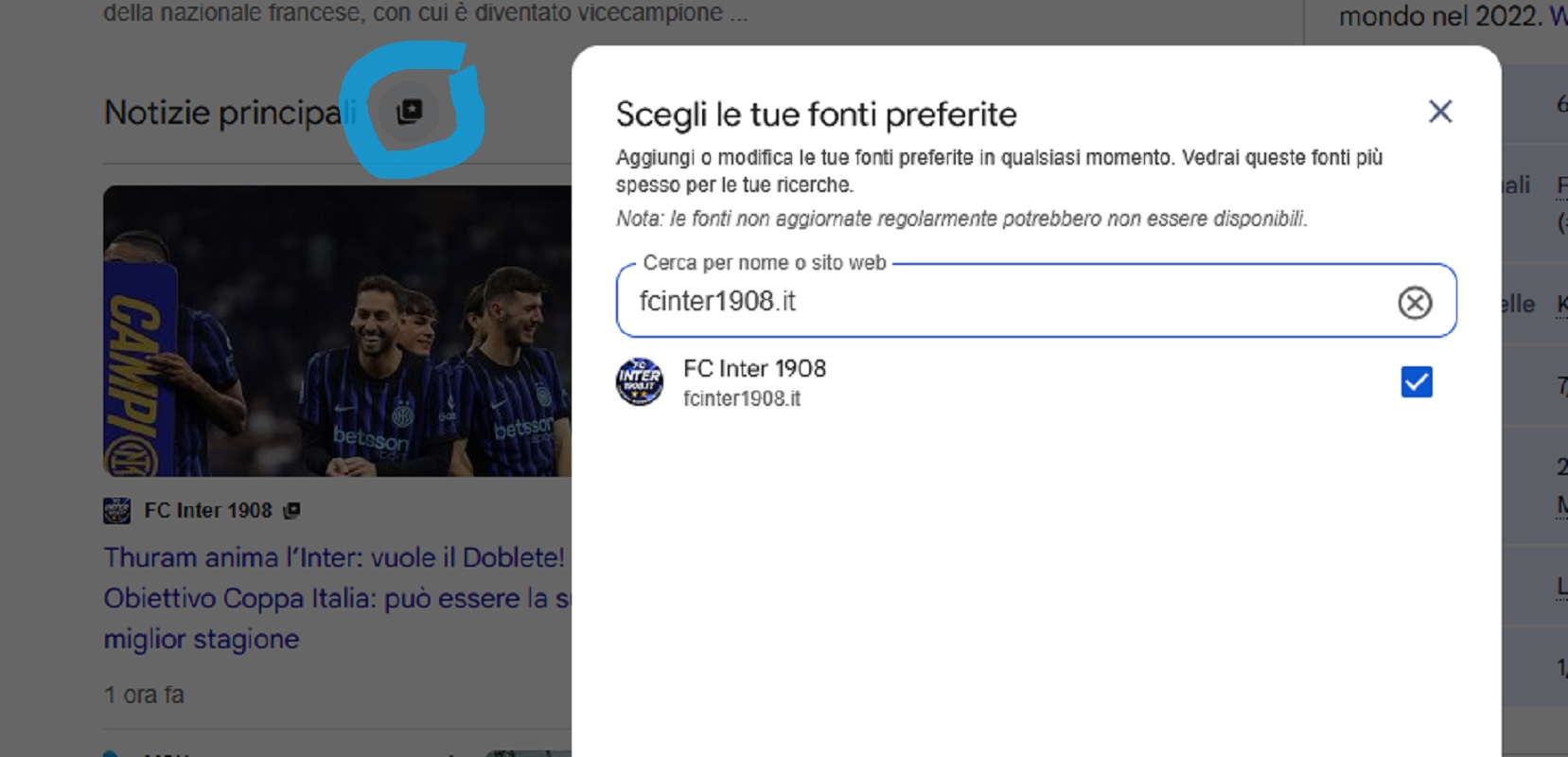
Task: Click FC Inter 1908 source name below photo
Action: [208, 510]
